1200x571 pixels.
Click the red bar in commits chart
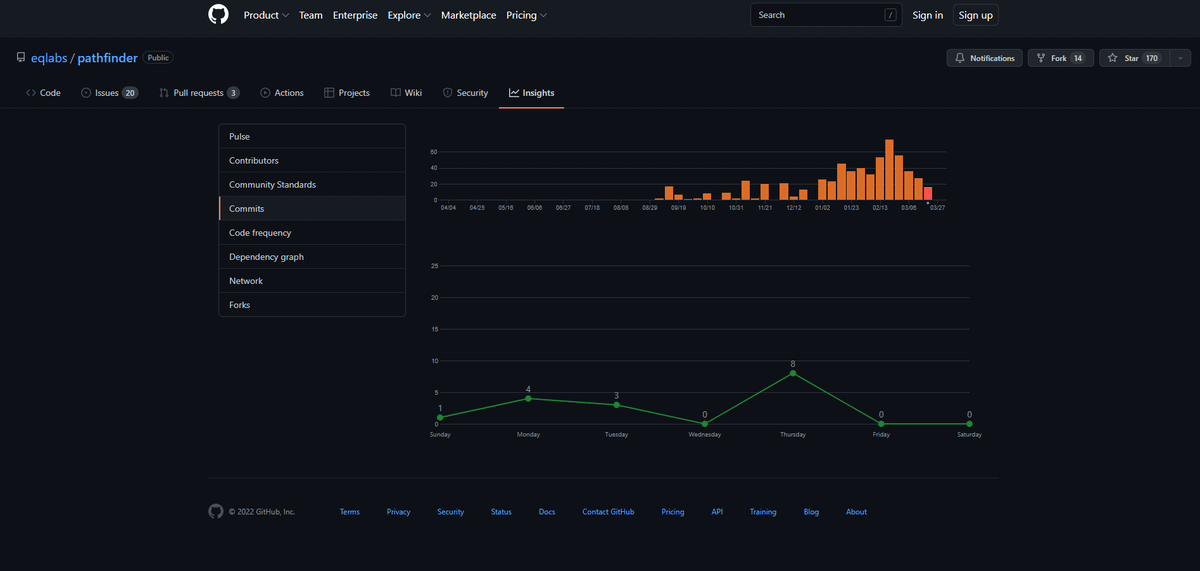click(x=928, y=193)
